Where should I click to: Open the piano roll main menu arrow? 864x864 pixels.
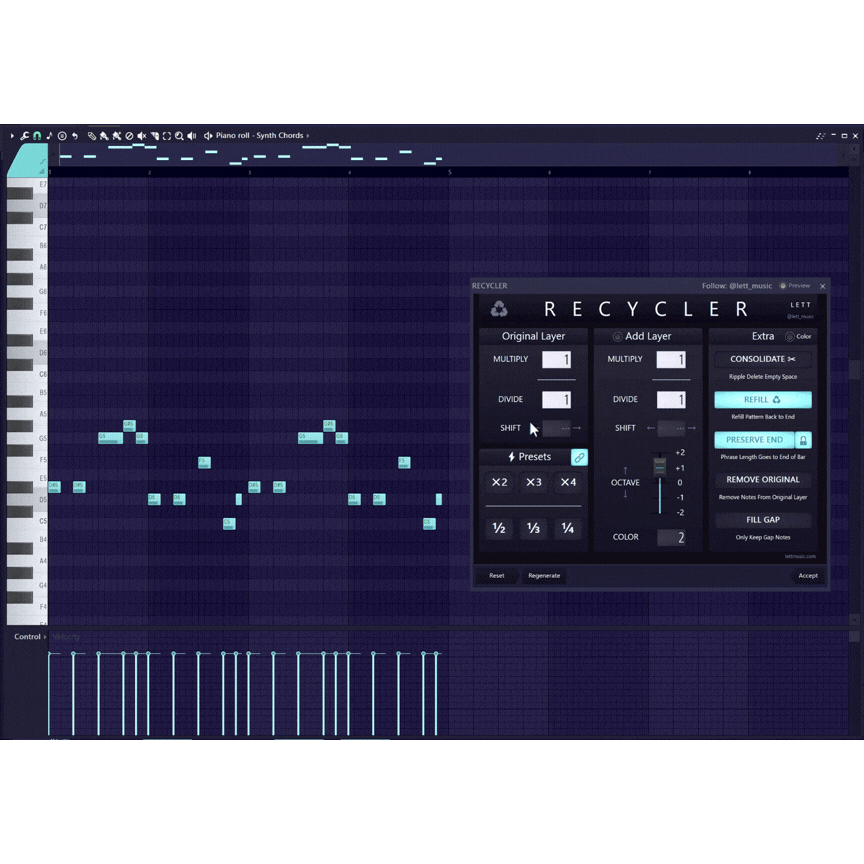pyautogui.click(x=12, y=136)
